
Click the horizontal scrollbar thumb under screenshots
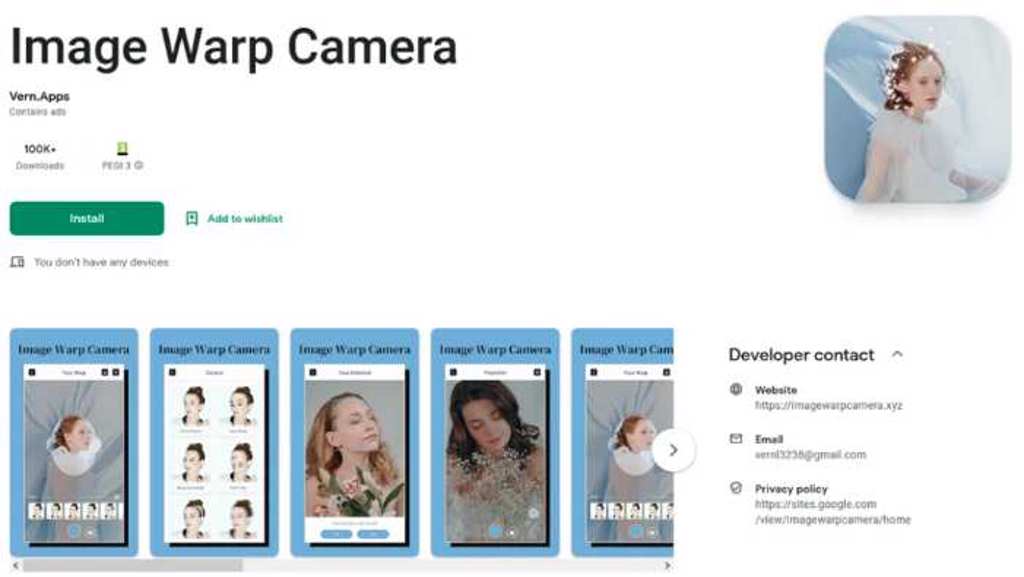(133, 566)
